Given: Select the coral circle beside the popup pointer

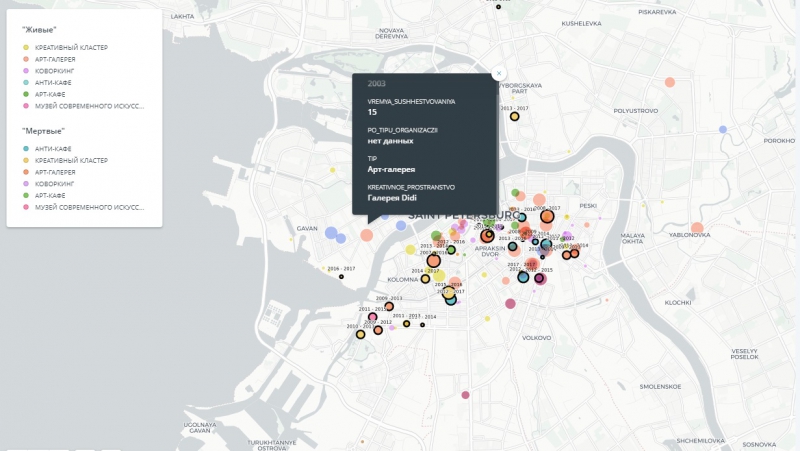Looking at the screenshot, I should (x=367, y=235).
